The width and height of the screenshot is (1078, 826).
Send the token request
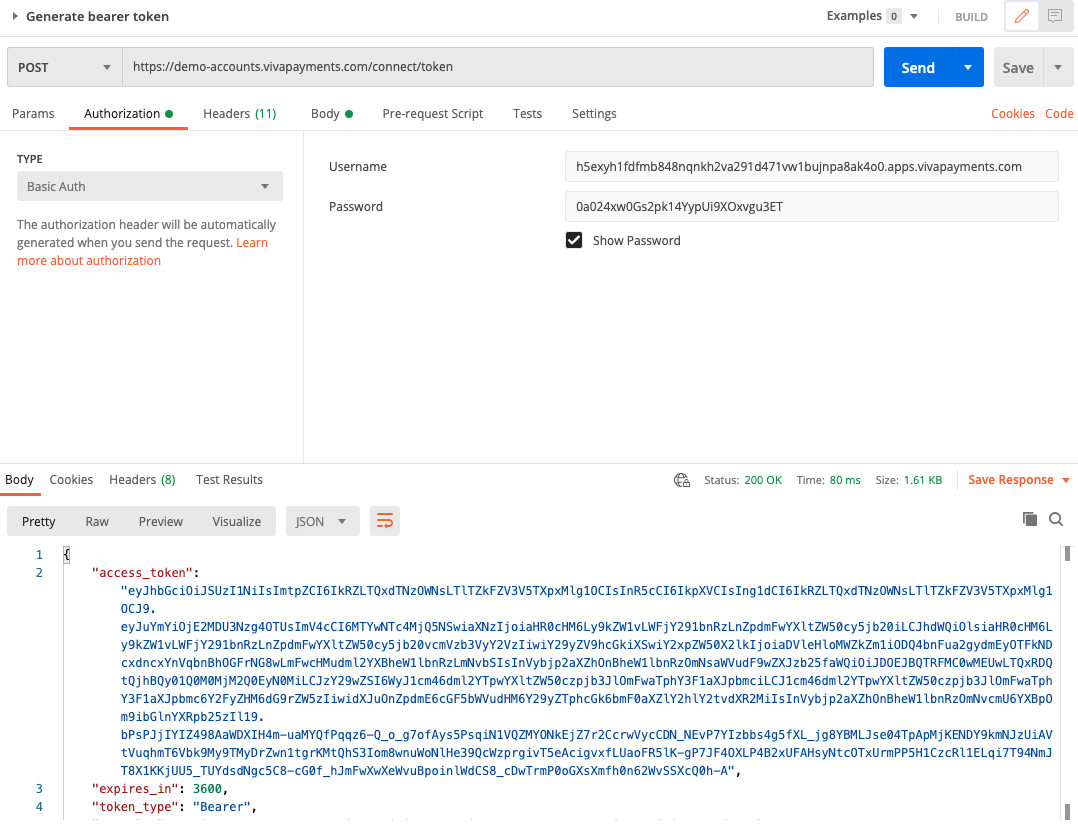917,66
